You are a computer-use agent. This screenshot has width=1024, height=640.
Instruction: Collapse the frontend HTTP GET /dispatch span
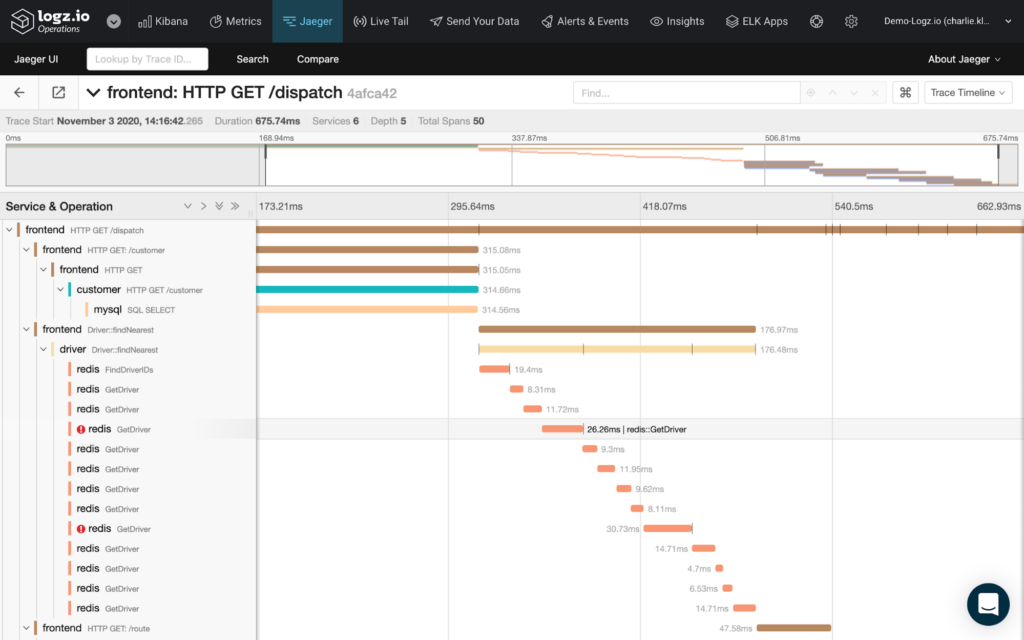coord(9,229)
